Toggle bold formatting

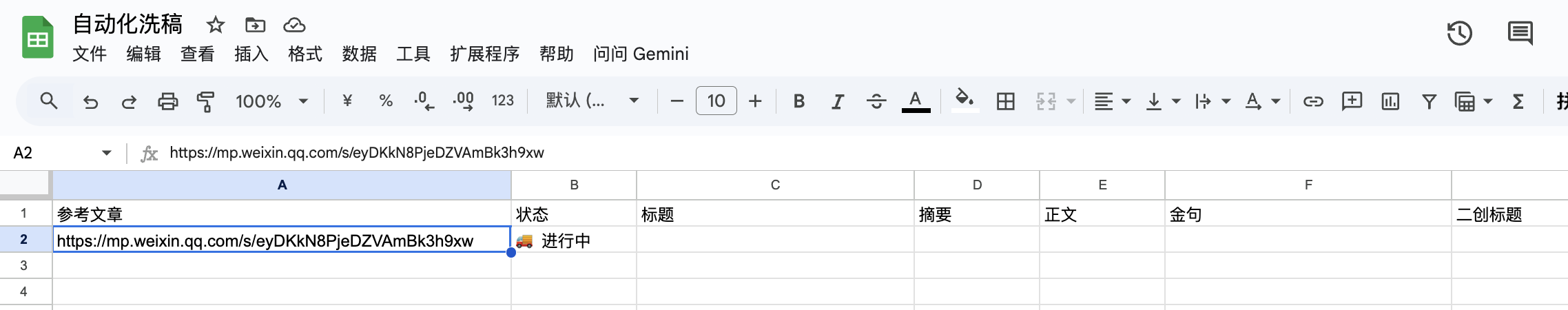click(799, 102)
